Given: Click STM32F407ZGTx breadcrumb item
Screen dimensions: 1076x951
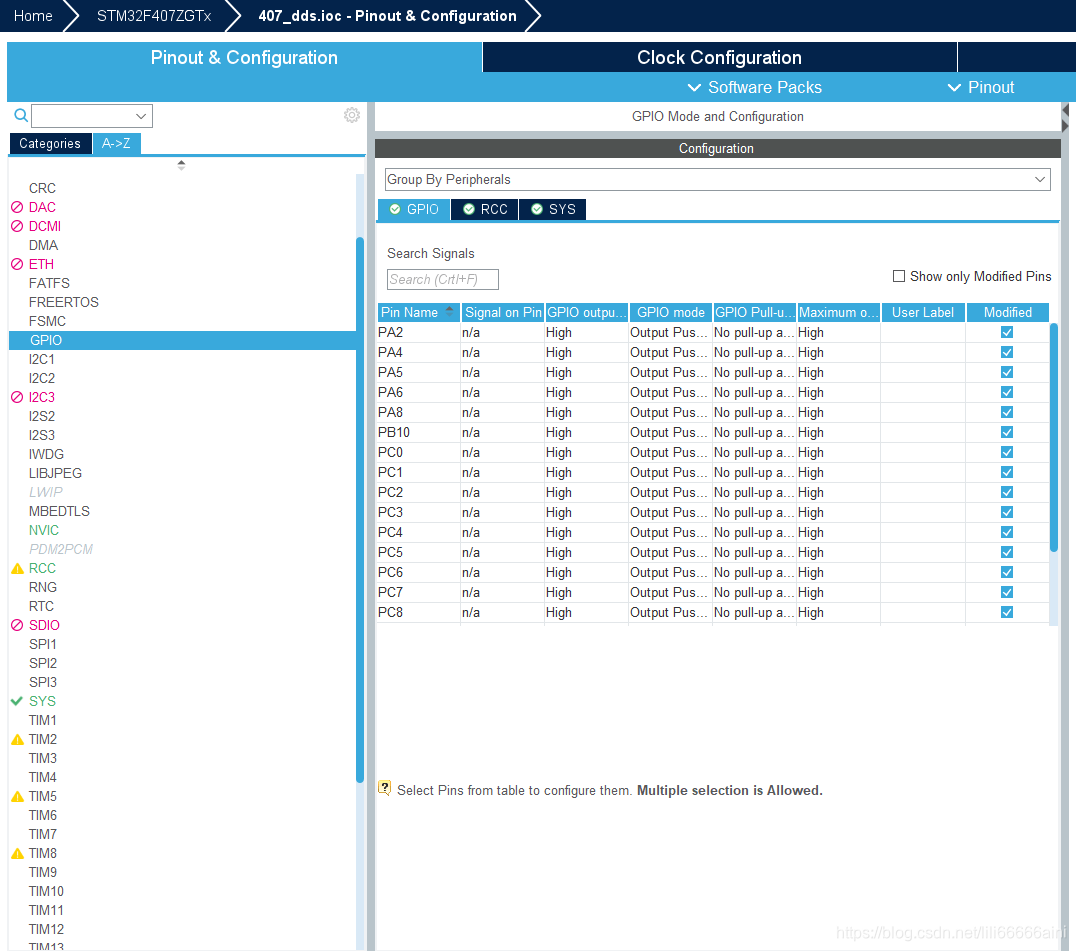Looking at the screenshot, I should coord(154,16).
